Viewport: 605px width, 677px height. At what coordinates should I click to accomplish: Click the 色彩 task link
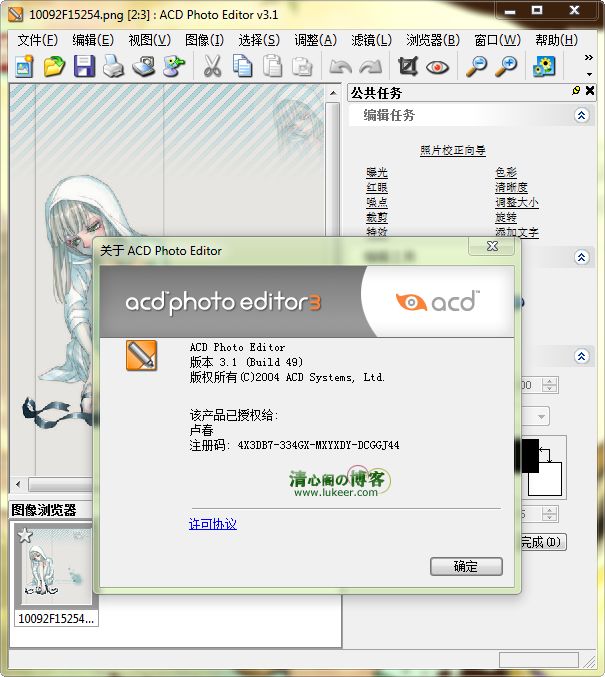[x=506, y=172]
